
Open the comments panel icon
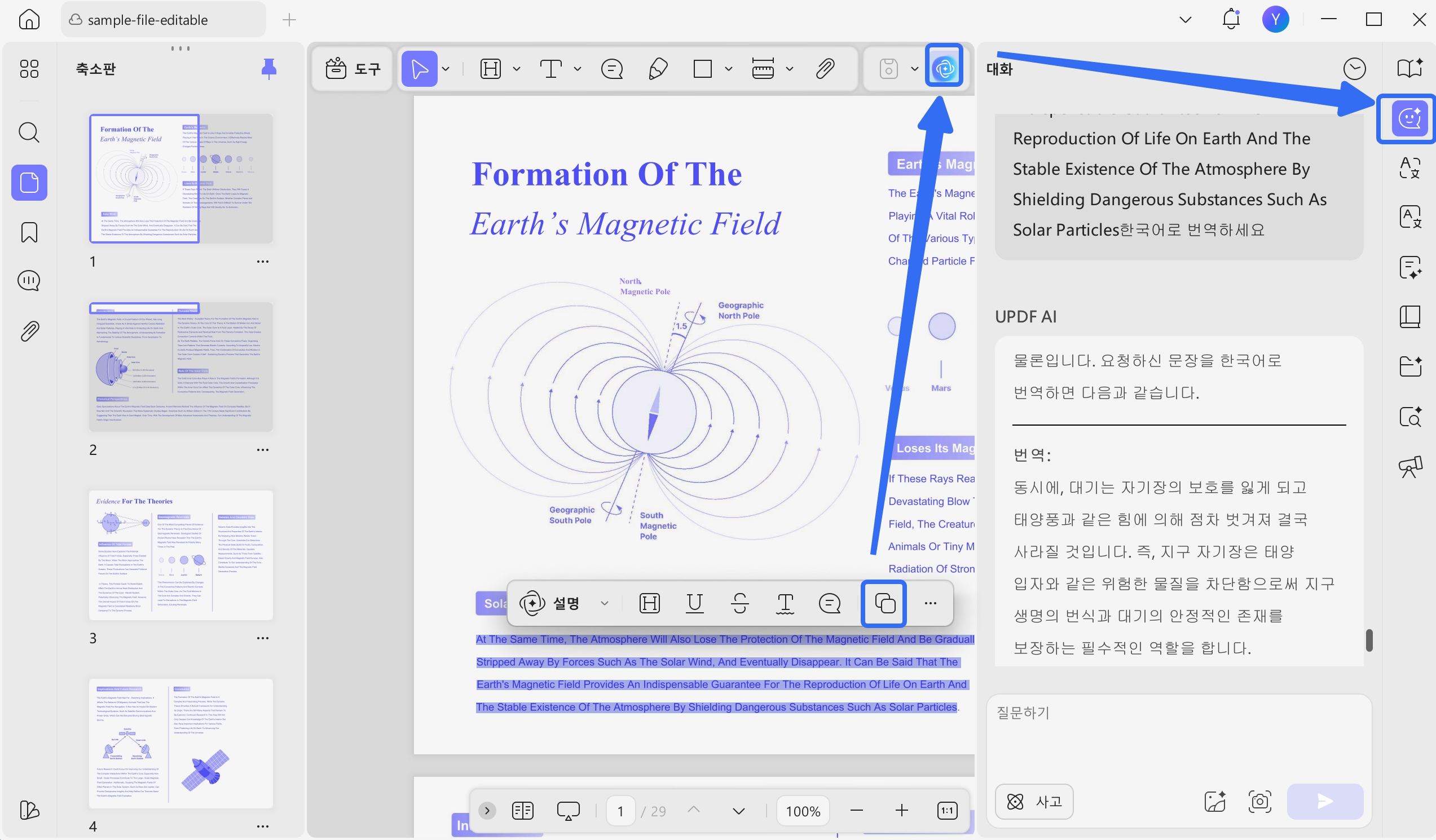click(29, 281)
